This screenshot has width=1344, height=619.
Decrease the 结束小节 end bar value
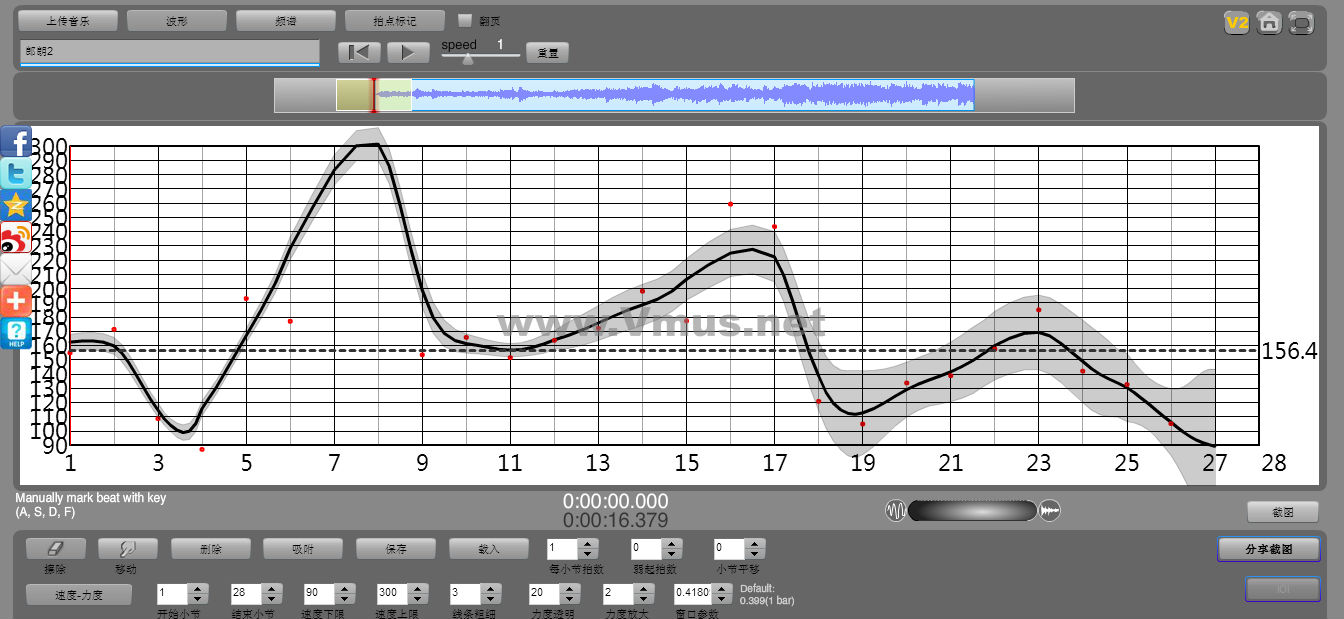pyautogui.click(x=269, y=598)
